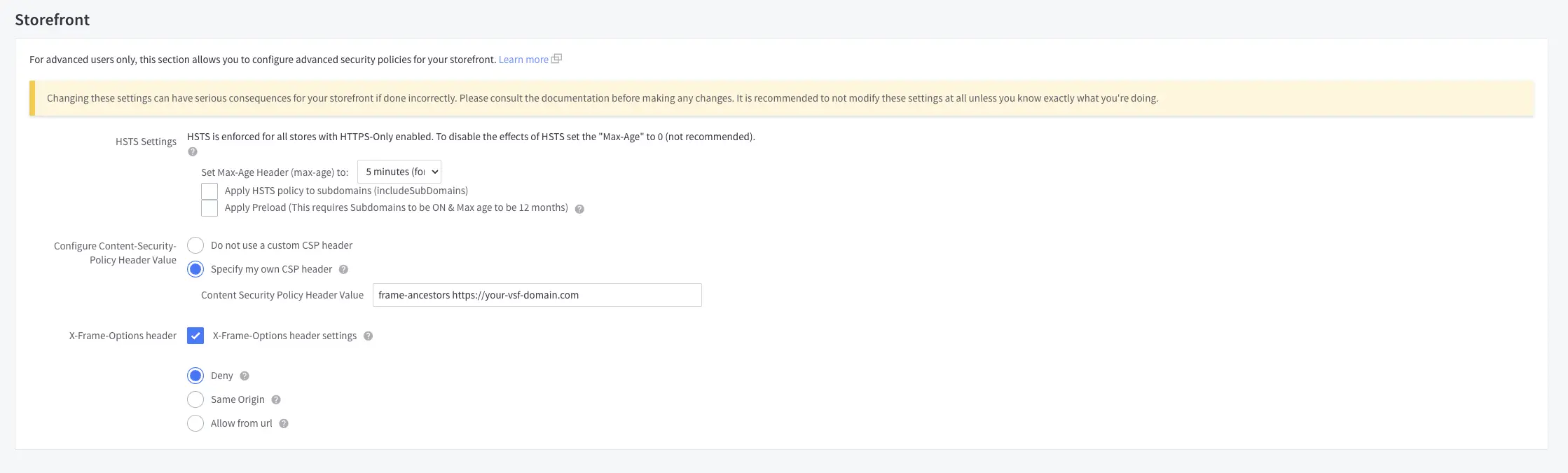Select Do not use a custom CSP header
1568x473 pixels.
pos(195,245)
